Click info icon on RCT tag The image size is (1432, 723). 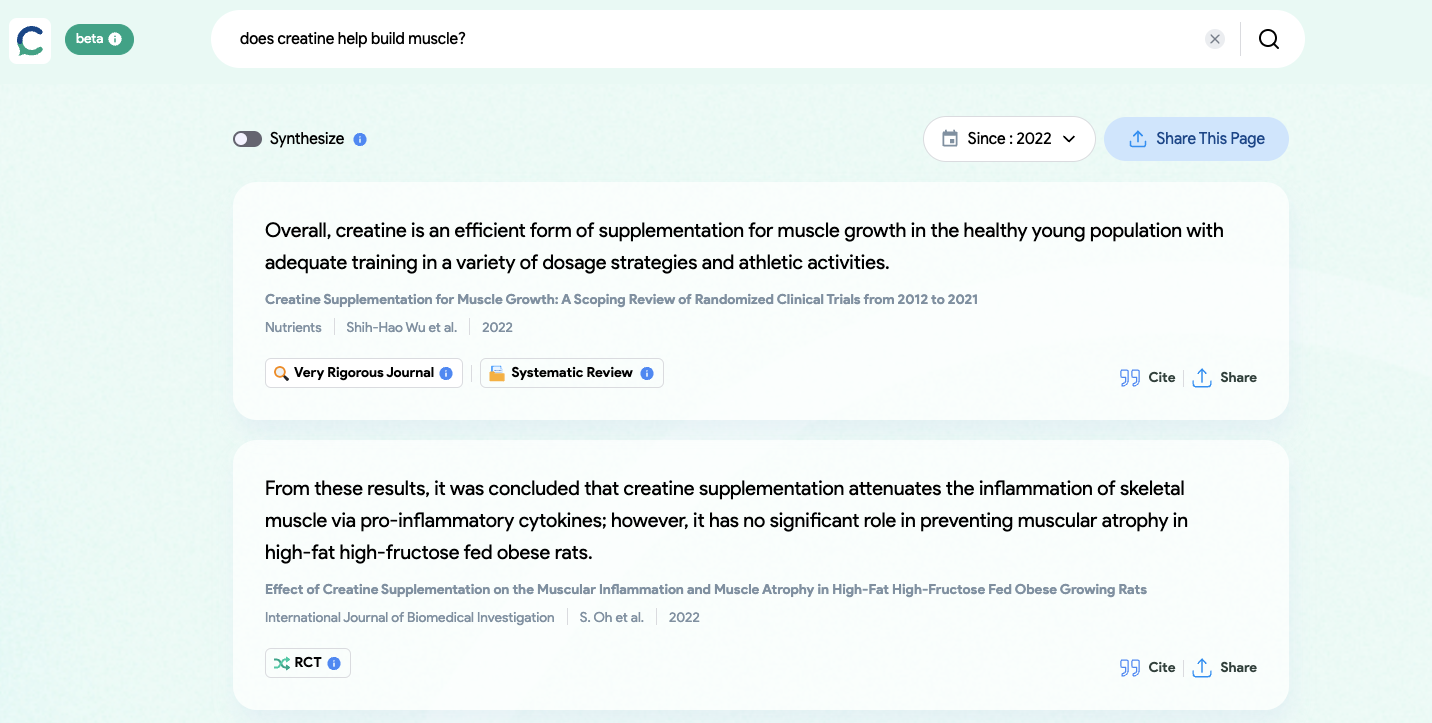tap(334, 663)
